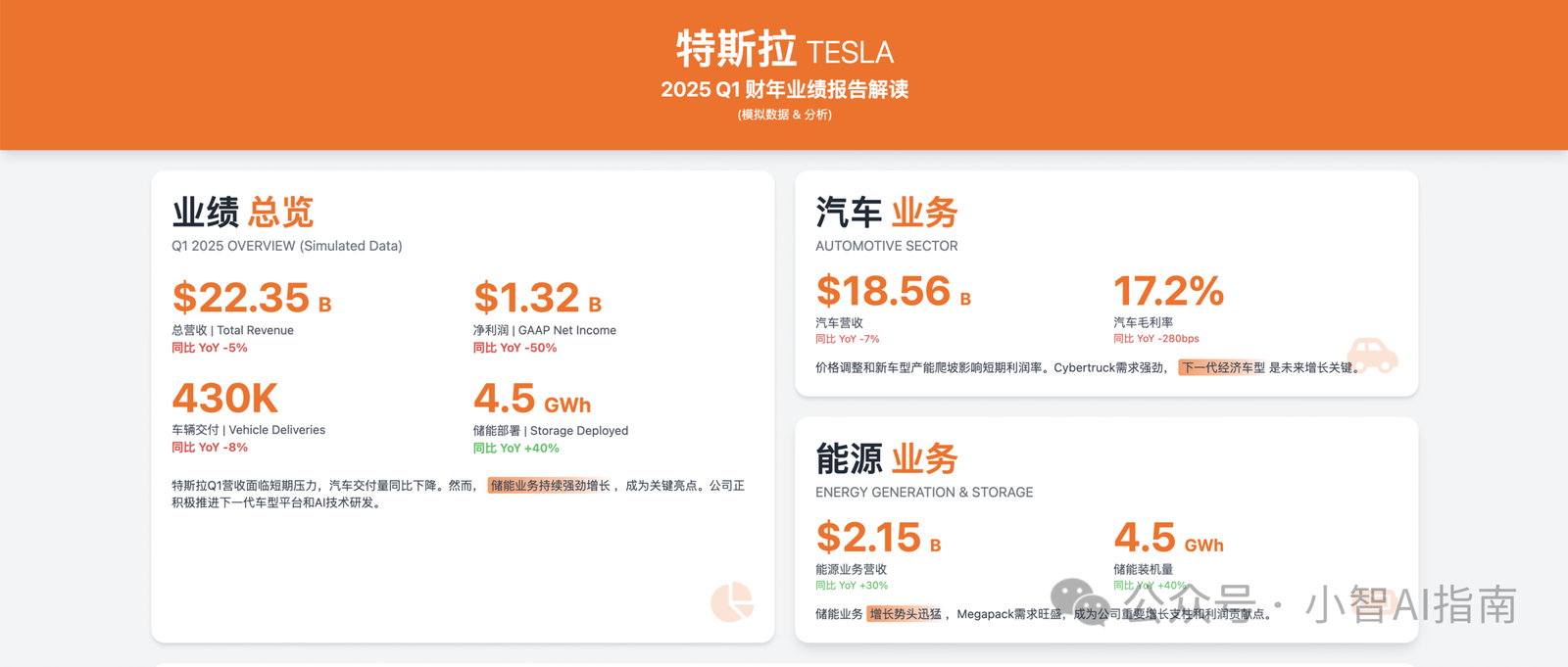
Task: Click the 17.2% automotive gross margin figure
Action: [x=1168, y=291]
